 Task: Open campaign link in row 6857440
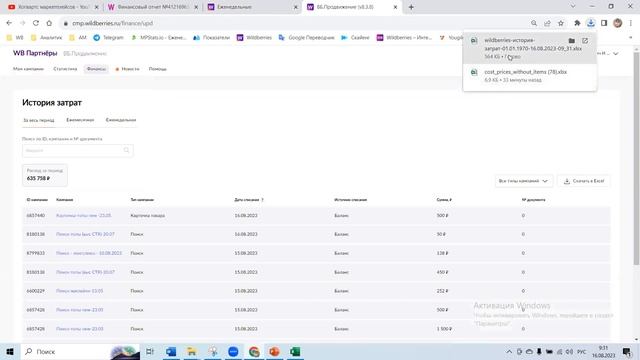[83, 216]
